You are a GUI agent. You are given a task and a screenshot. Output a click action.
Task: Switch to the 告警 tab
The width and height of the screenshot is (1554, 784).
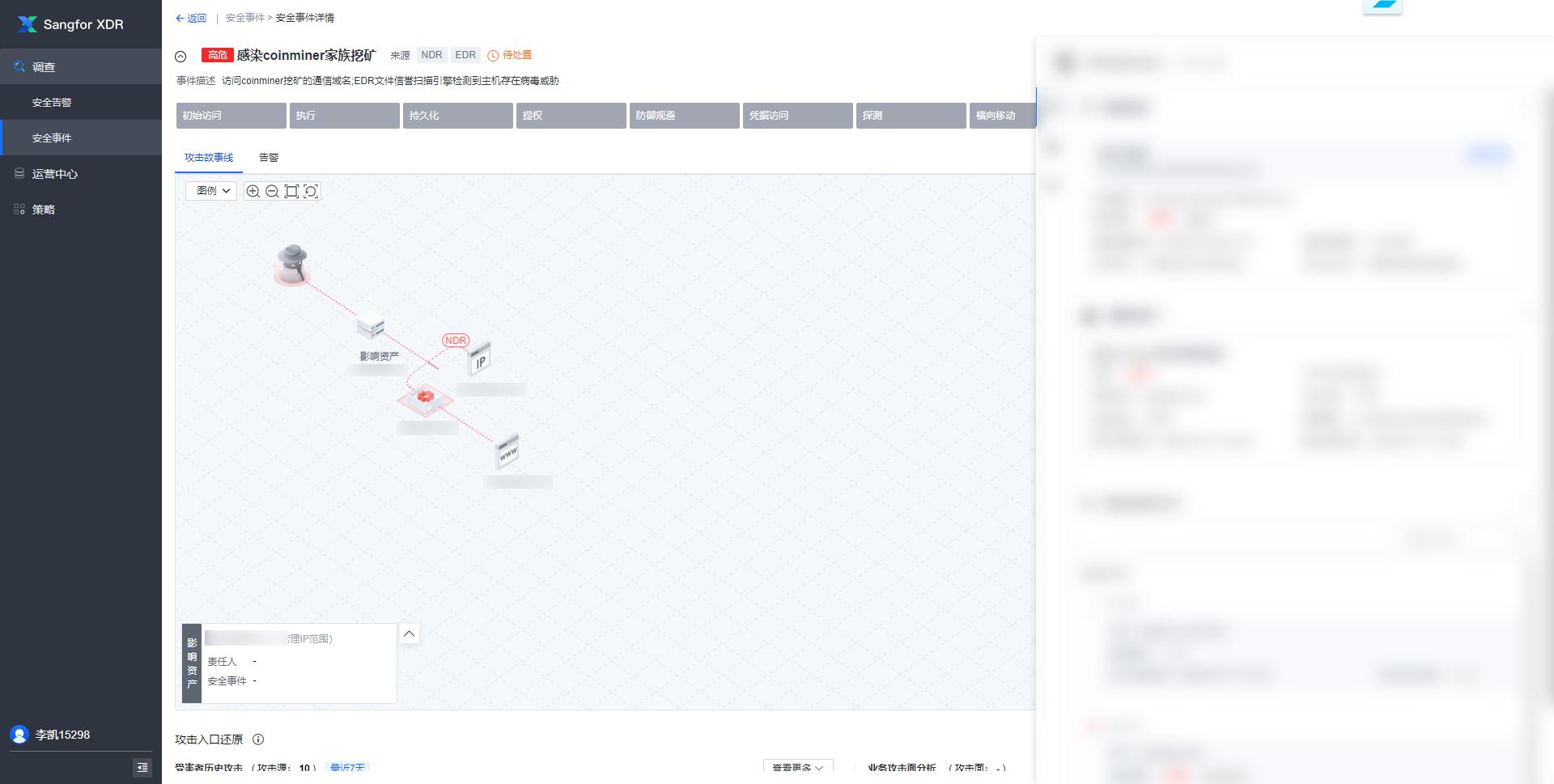point(269,158)
